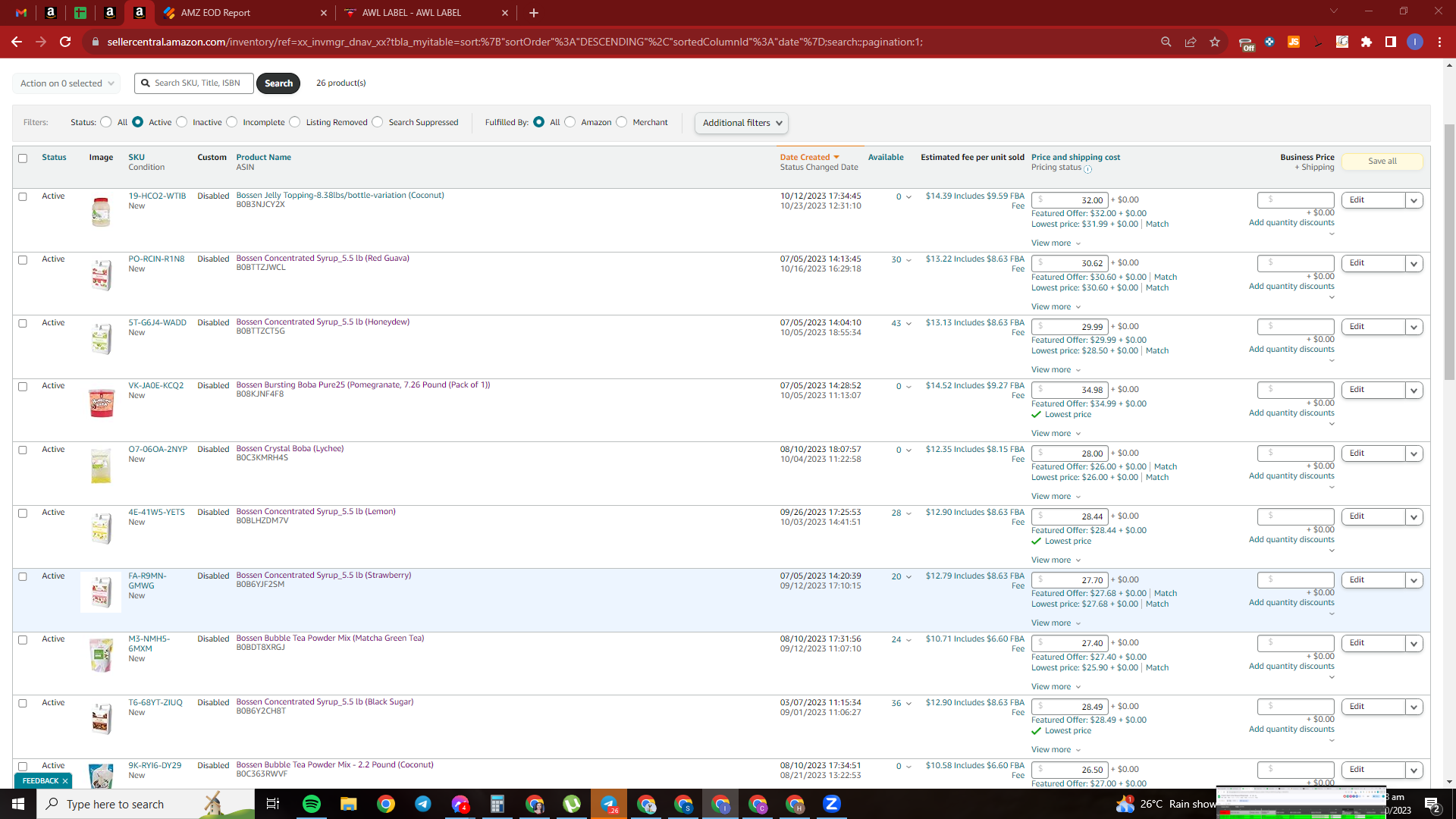Switch to the AMZ EOD Report tab
1456x819 pixels.
coord(245,13)
